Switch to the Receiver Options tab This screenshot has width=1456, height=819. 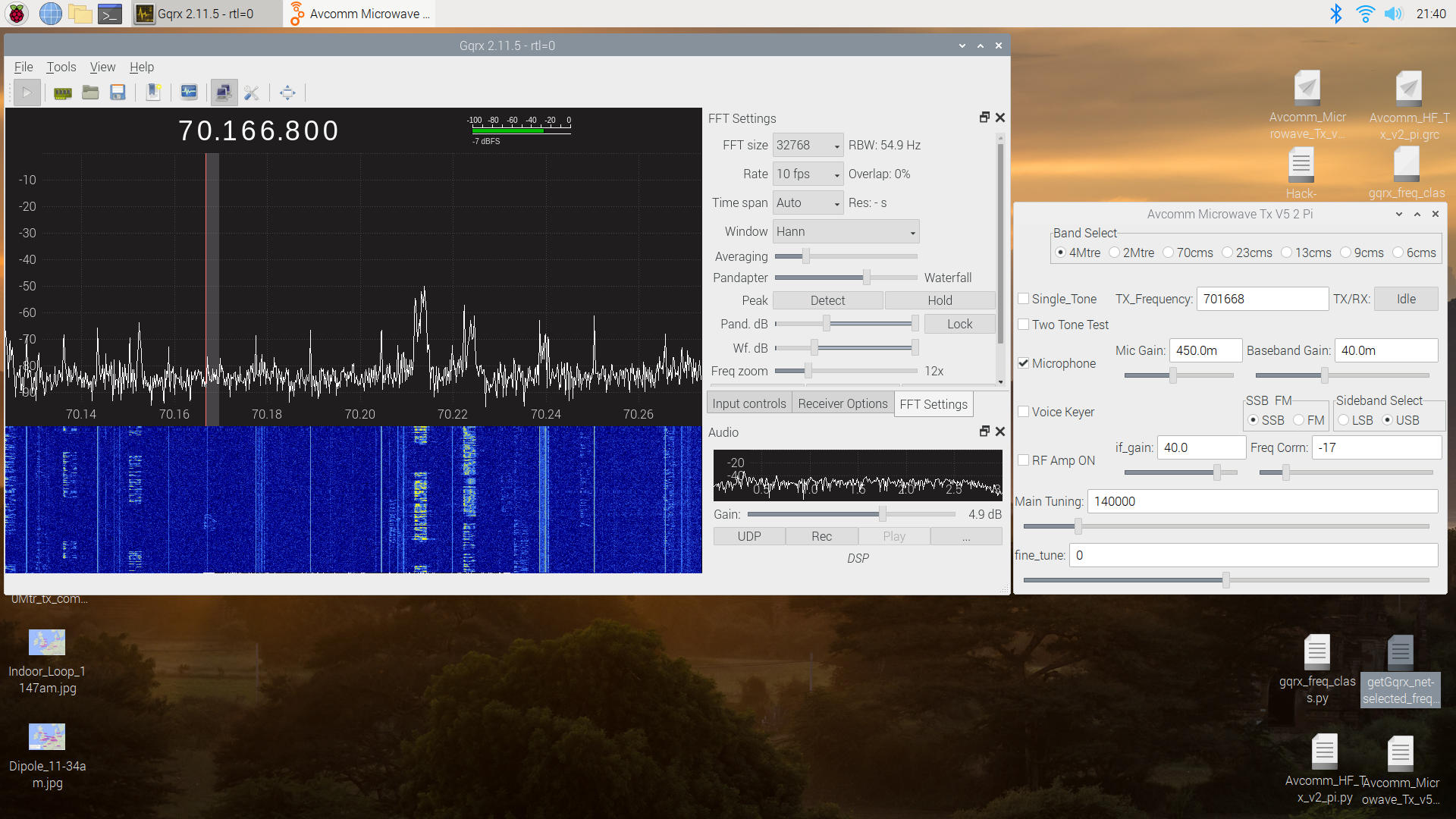coord(843,403)
